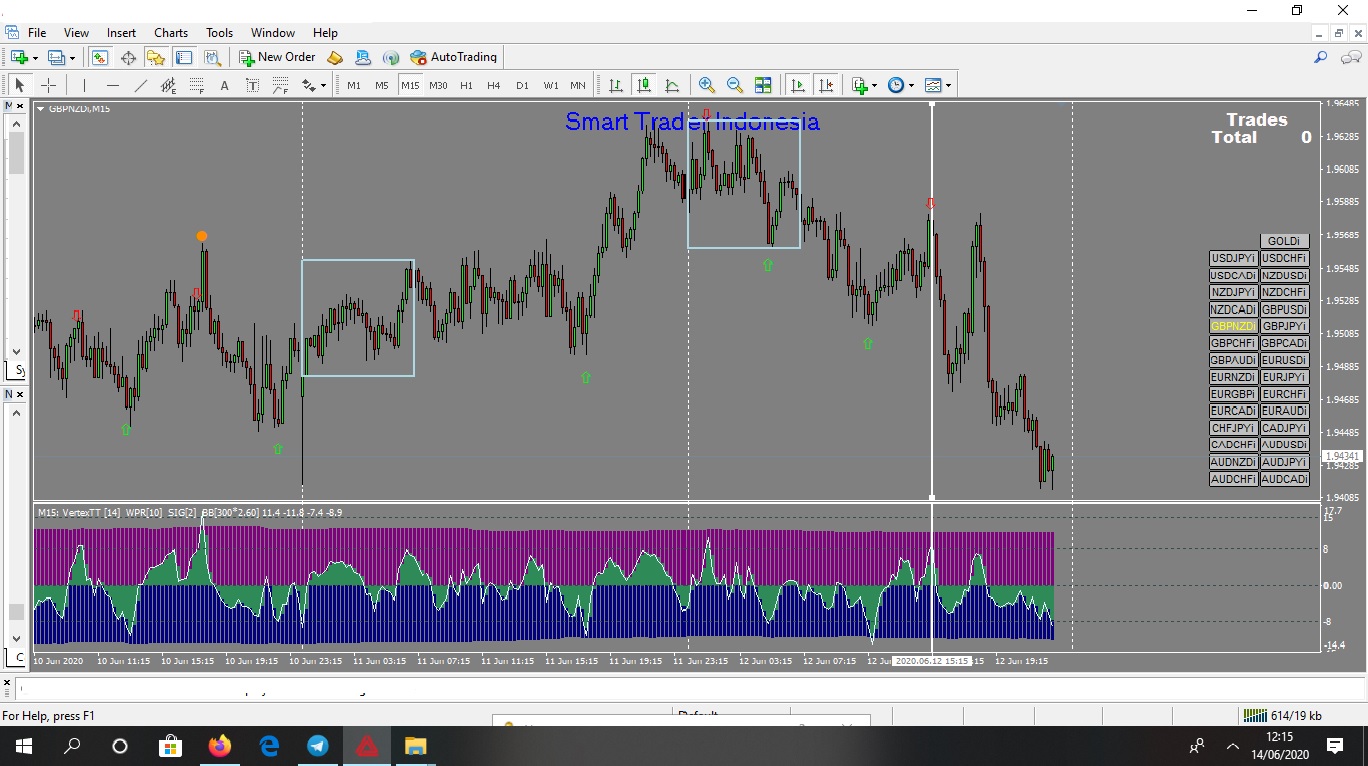
Task: Zoom in on the chart
Action: click(x=707, y=85)
